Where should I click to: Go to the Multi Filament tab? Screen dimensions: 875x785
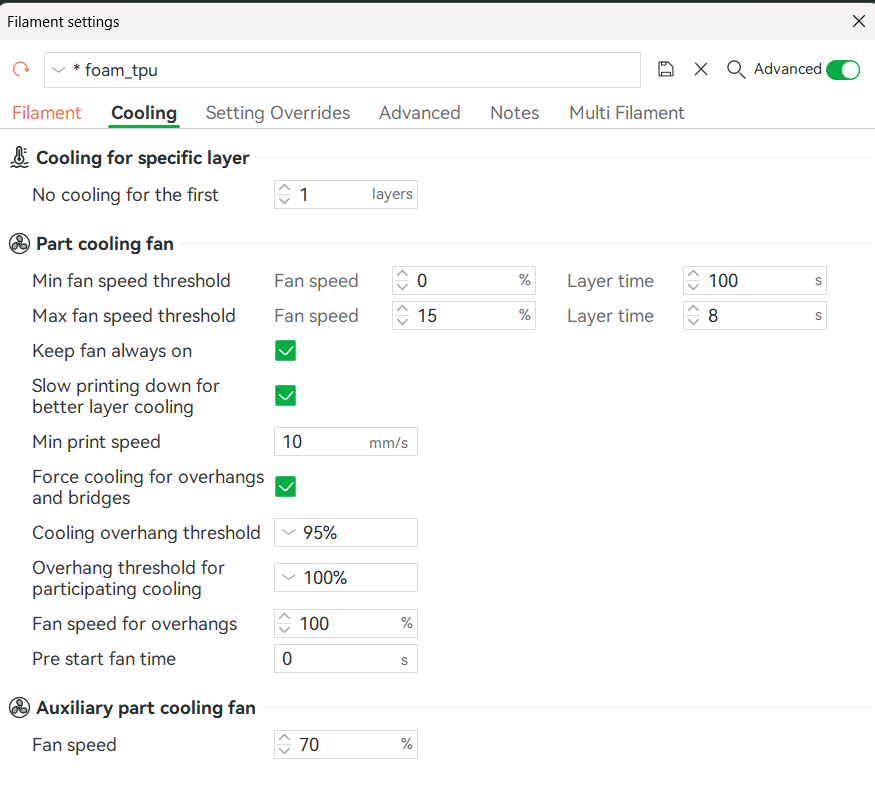pos(626,113)
